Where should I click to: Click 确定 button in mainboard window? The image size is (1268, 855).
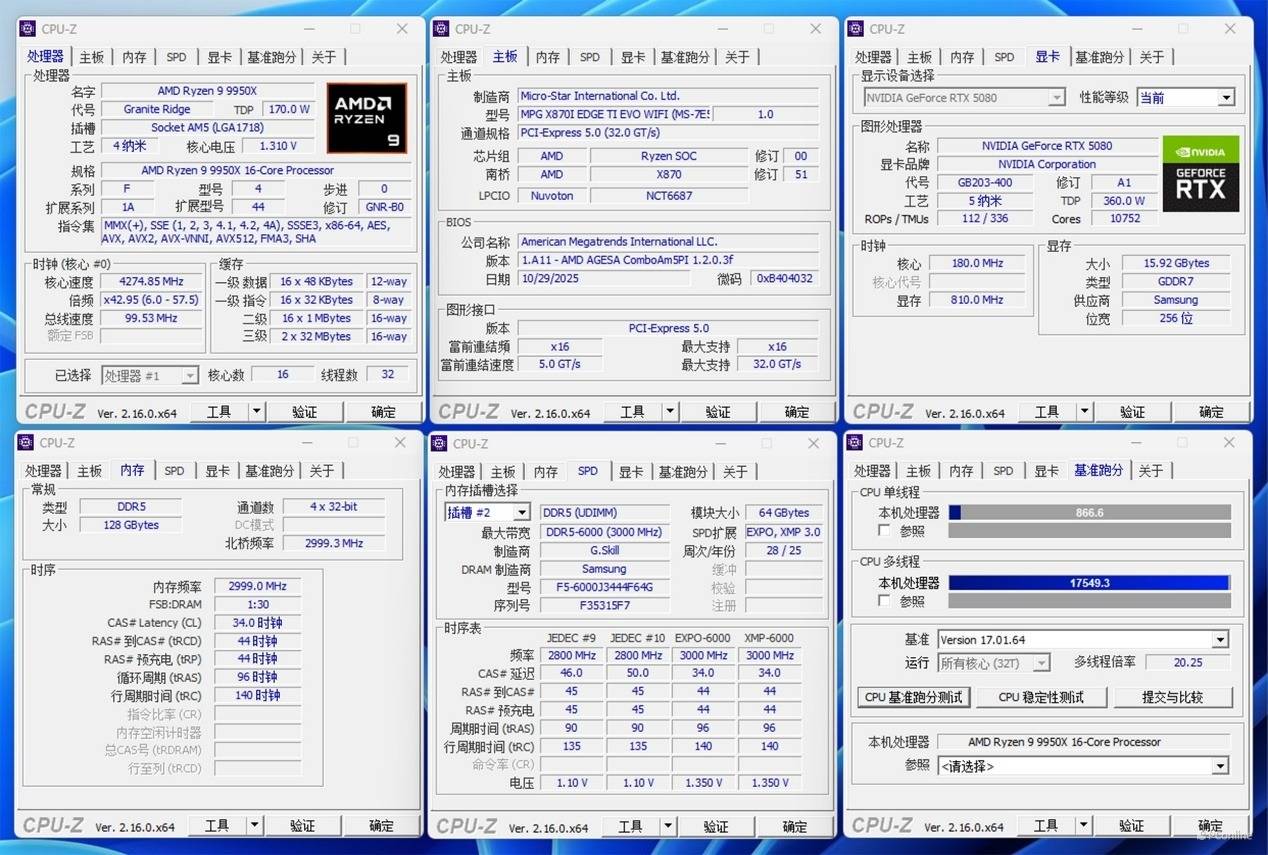tap(797, 411)
